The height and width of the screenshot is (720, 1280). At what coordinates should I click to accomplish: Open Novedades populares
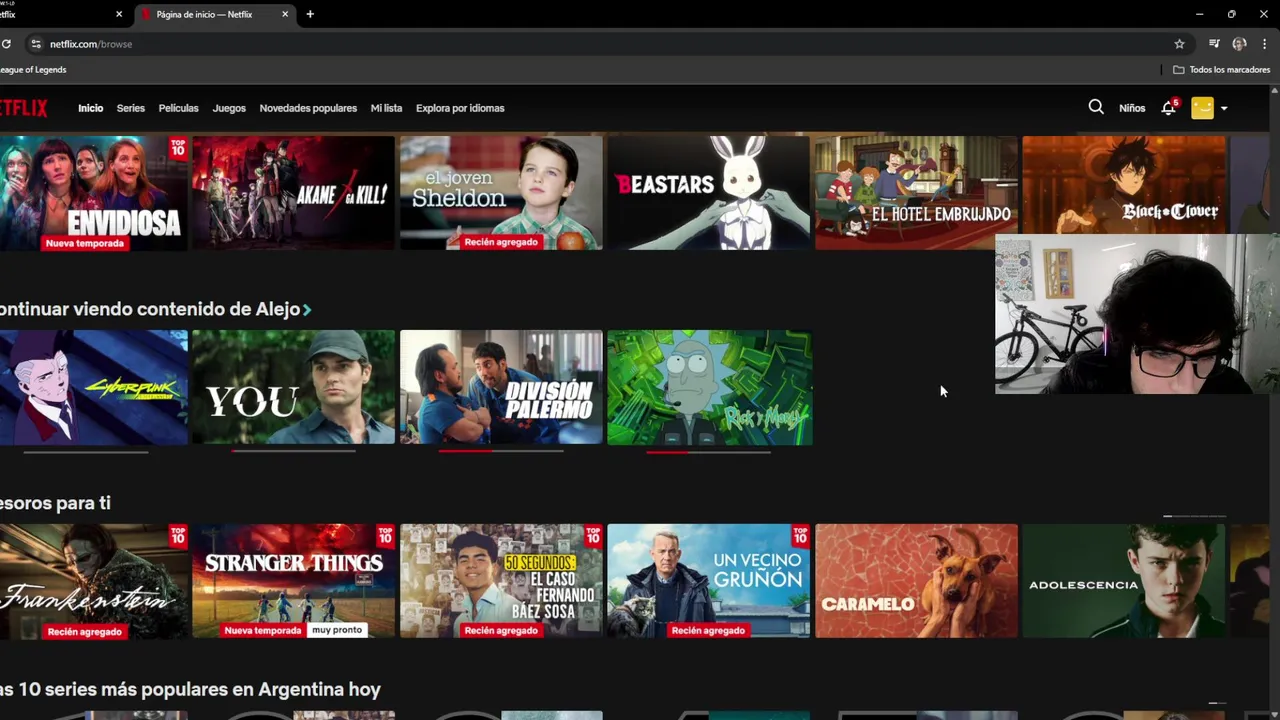[x=308, y=108]
